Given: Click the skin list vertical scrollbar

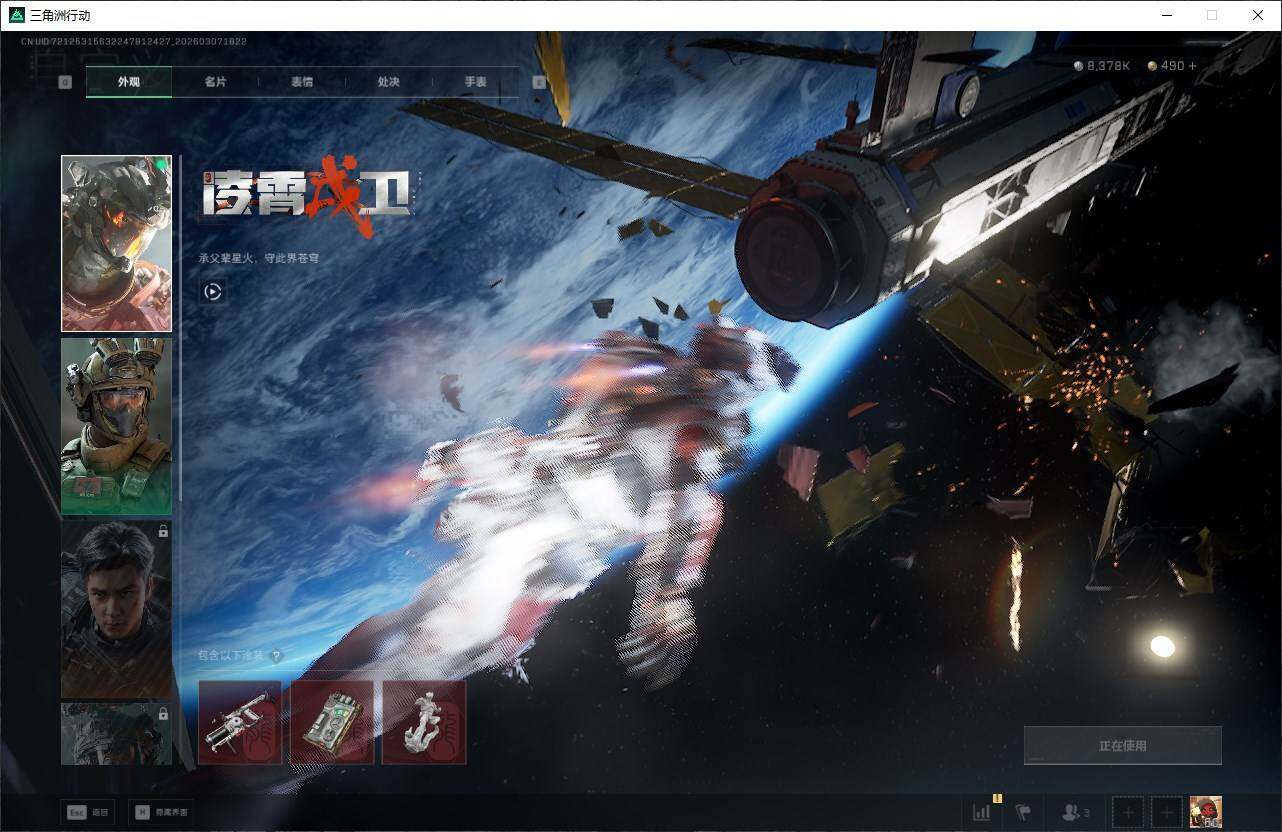Looking at the screenshot, I should coord(180,328).
